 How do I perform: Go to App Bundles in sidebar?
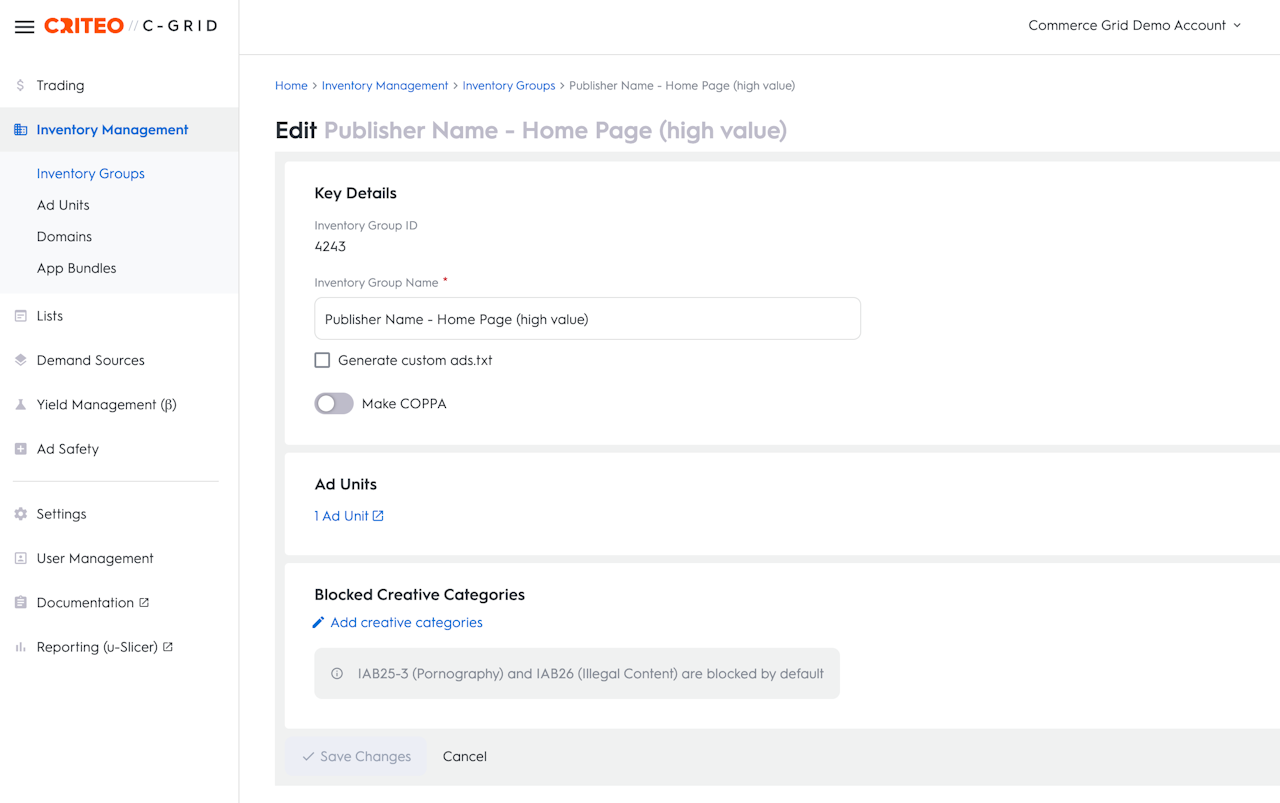pos(76,268)
